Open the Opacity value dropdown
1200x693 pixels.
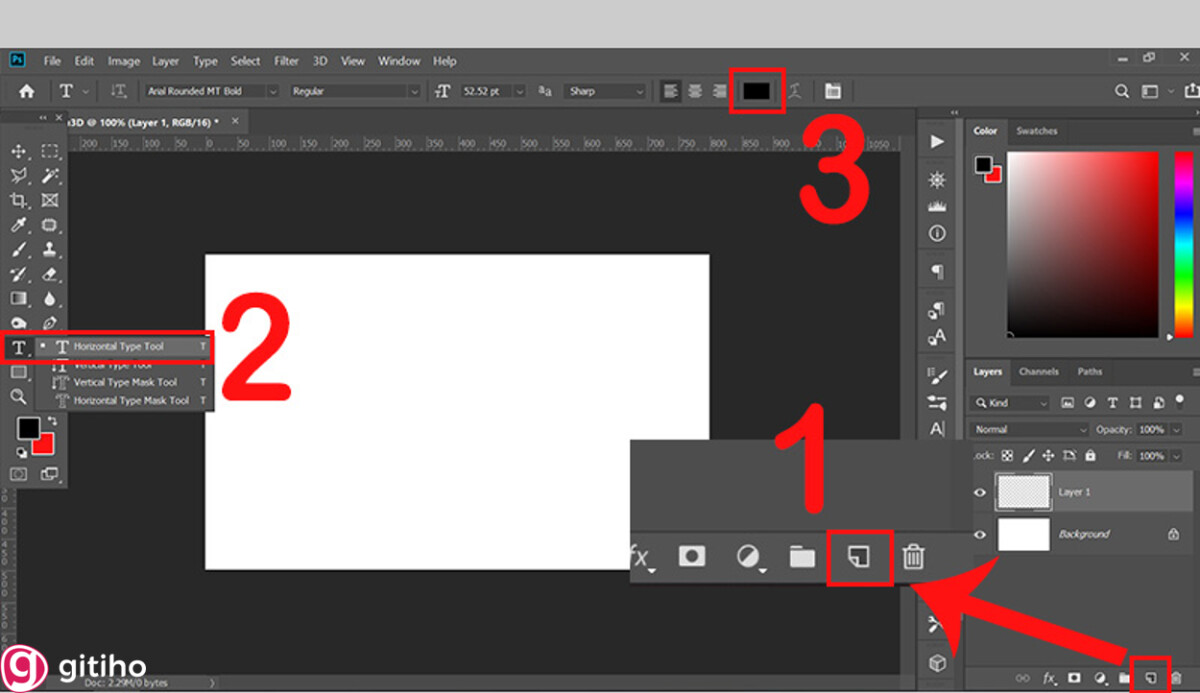point(1175,428)
